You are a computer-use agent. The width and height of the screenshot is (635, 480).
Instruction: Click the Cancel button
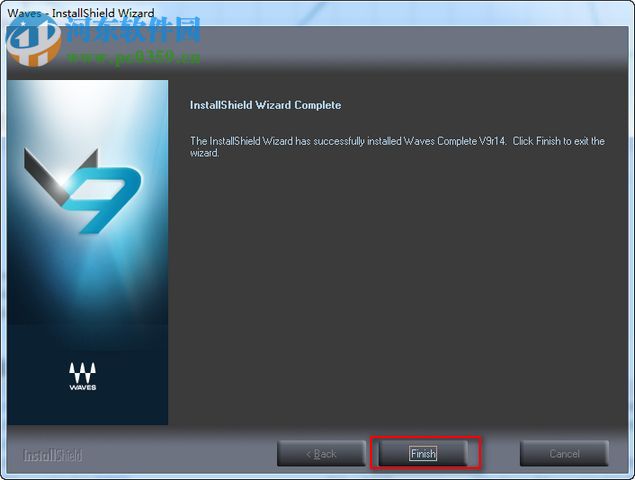pos(564,453)
